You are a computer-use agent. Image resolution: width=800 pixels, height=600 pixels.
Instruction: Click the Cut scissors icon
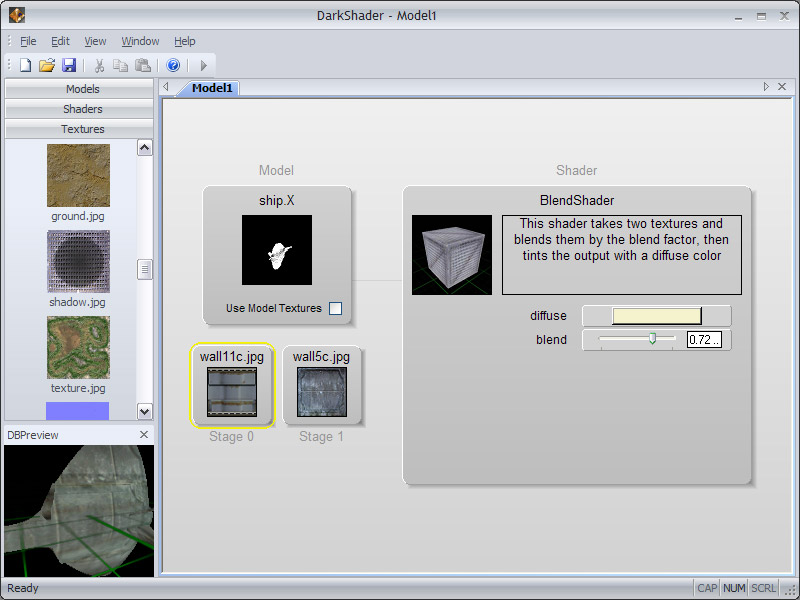coord(99,65)
